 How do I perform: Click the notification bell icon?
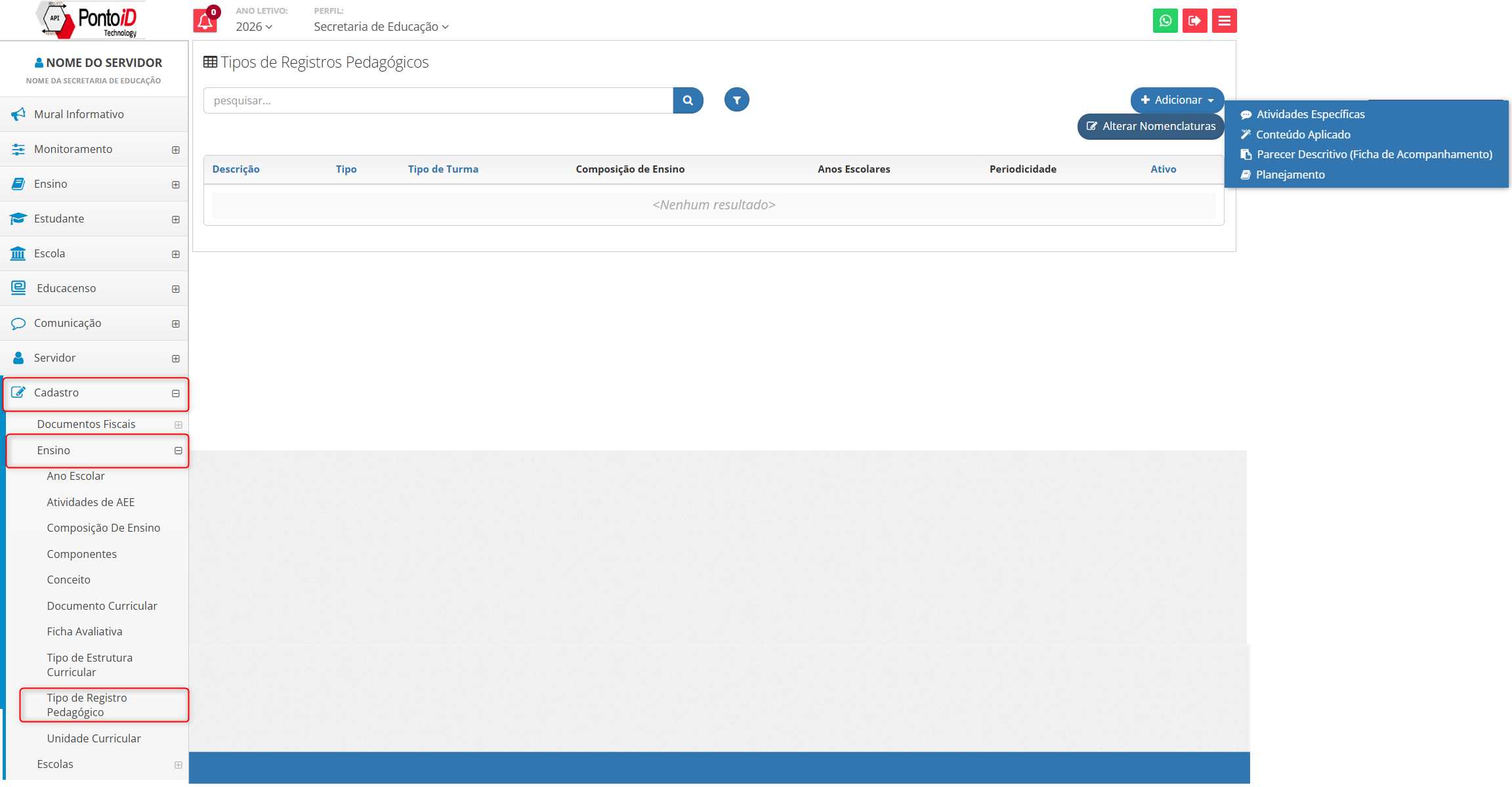205,22
